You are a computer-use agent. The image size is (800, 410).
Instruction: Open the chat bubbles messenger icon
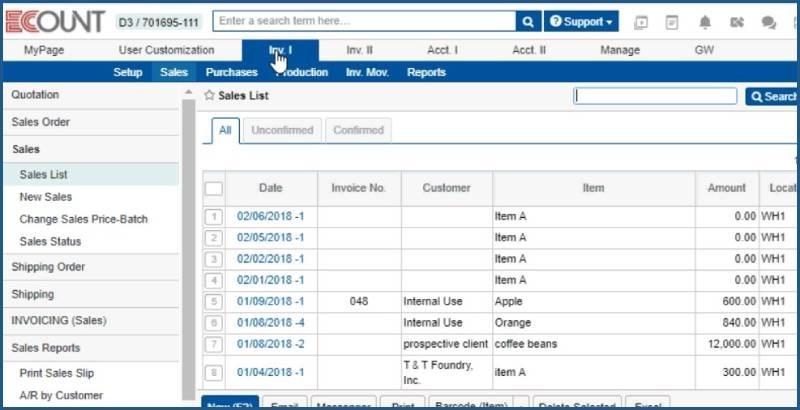pyautogui.click(x=769, y=22)
